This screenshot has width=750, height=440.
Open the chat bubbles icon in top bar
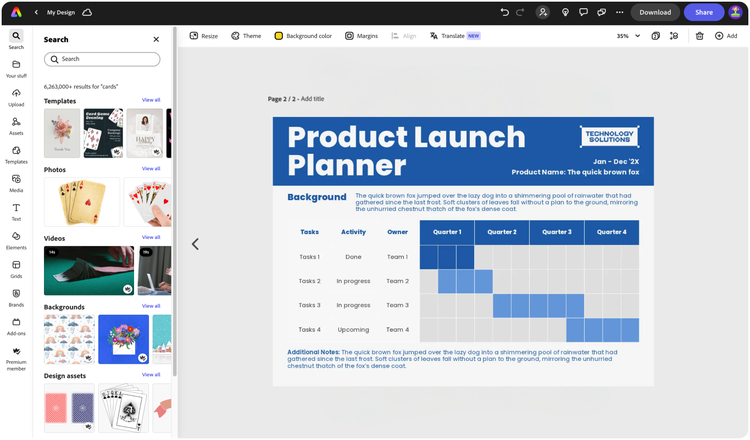coord(601,12)
